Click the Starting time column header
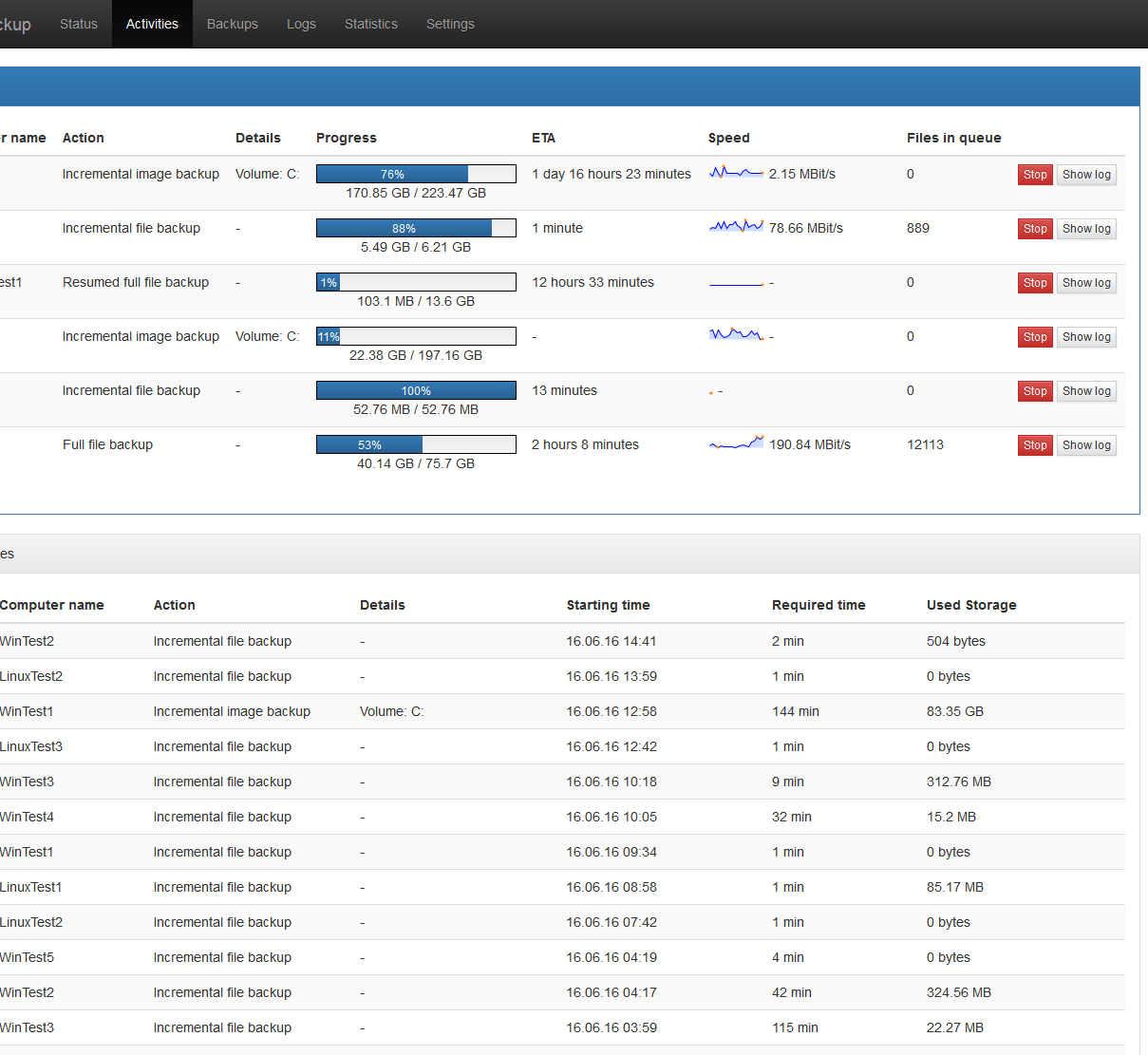Viewport: 1148px width, 1055px height. 609,605
